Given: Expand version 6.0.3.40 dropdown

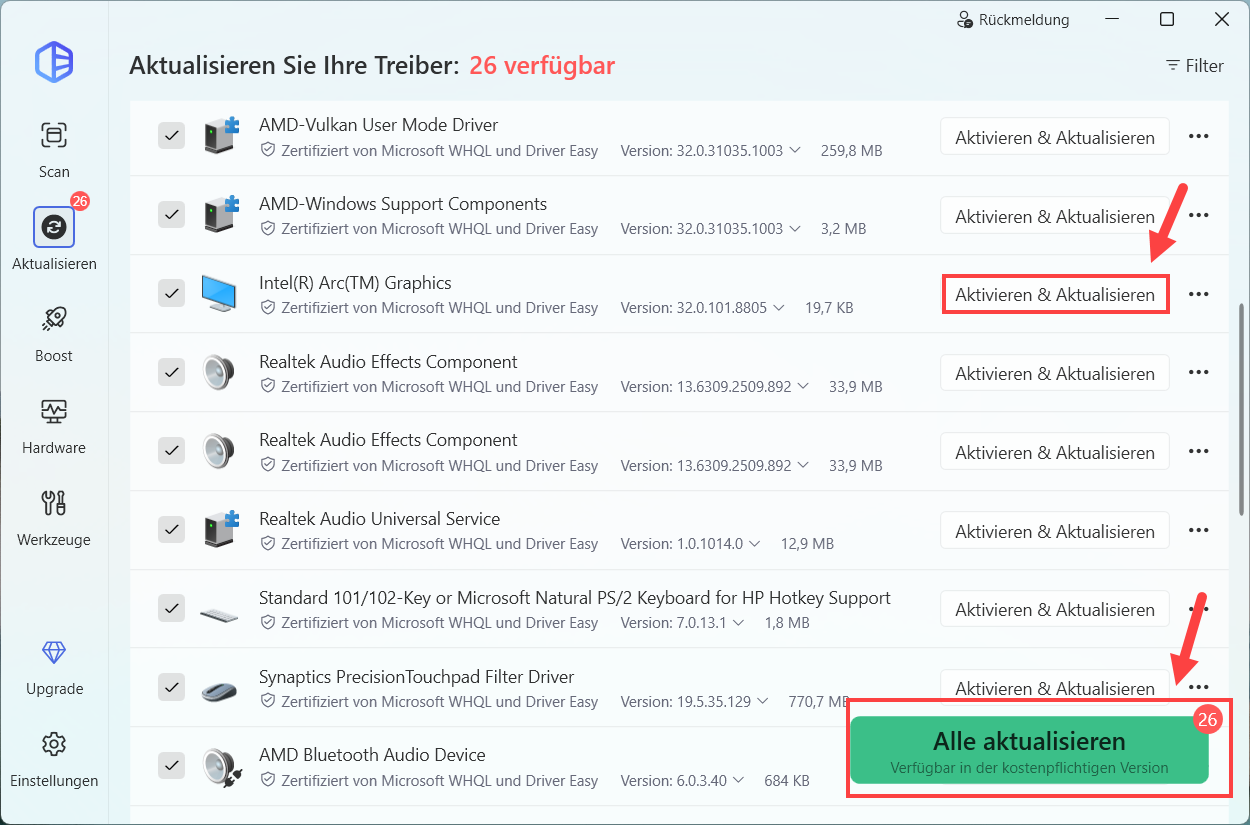Looking at the screenshot, I should coord(739,781).
